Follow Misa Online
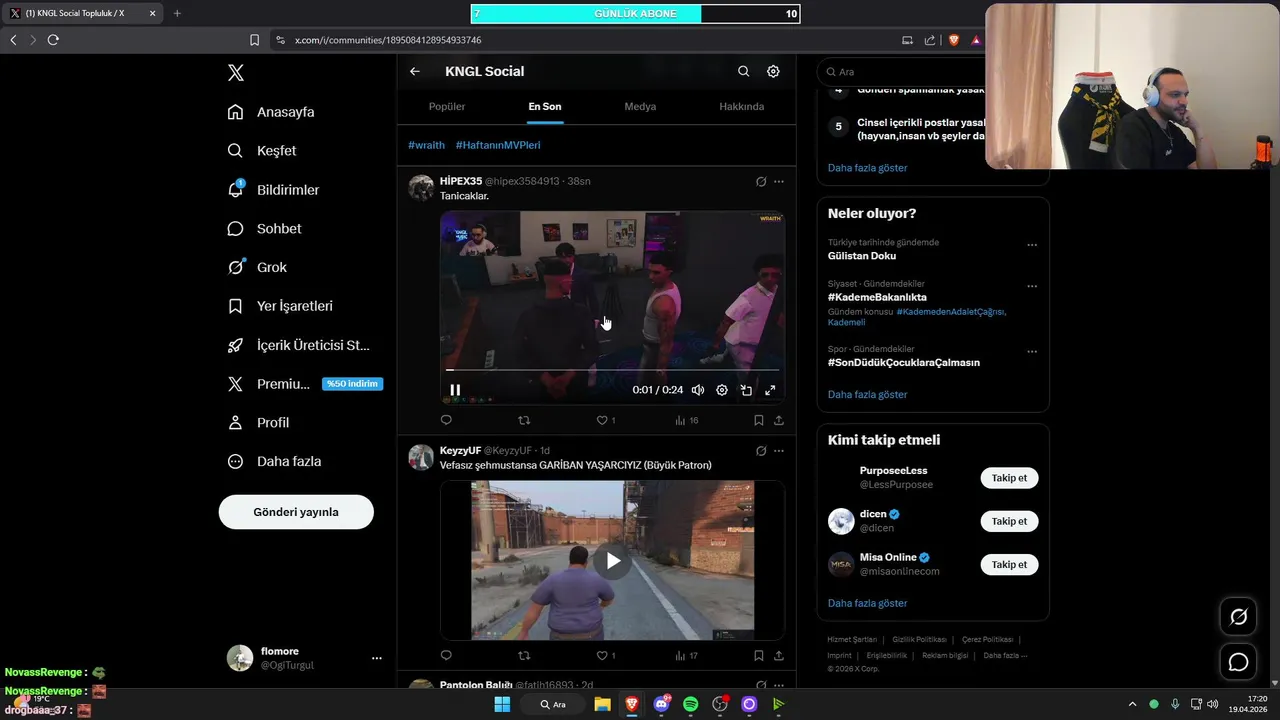Screen dimensions: 1280x720 [1009, 565]
